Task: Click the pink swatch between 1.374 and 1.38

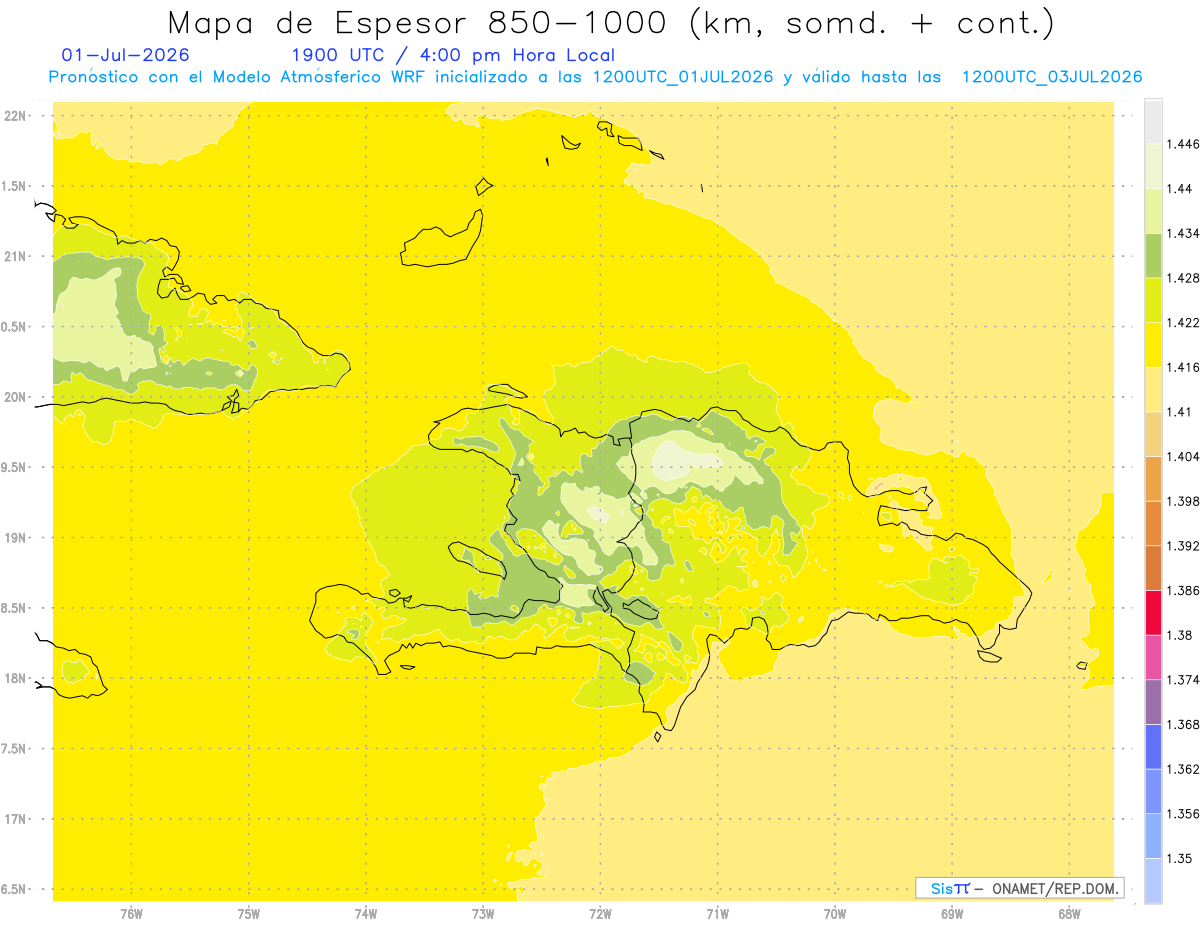Action: click(1153, 657)
